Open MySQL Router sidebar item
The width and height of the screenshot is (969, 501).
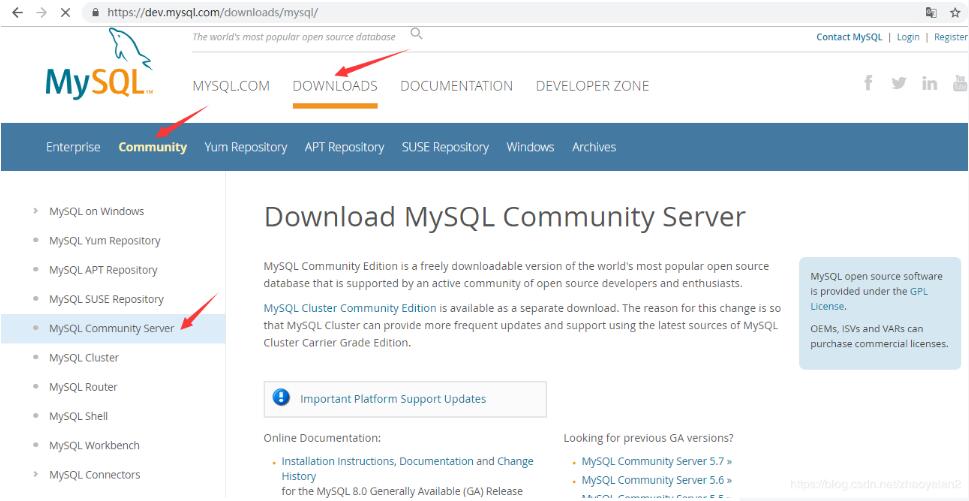(83, 387)
